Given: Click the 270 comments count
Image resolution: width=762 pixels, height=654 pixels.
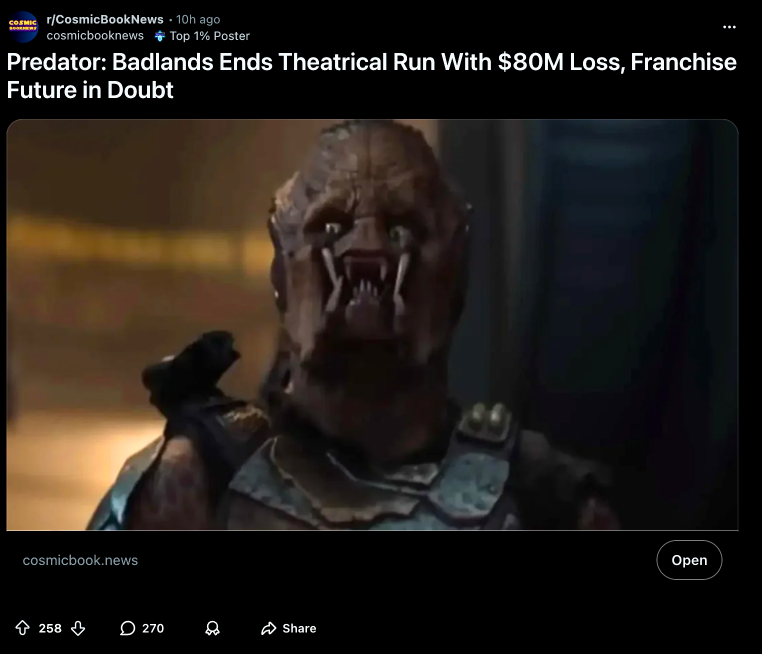Looking at the screenshot, I should [153, 628].
